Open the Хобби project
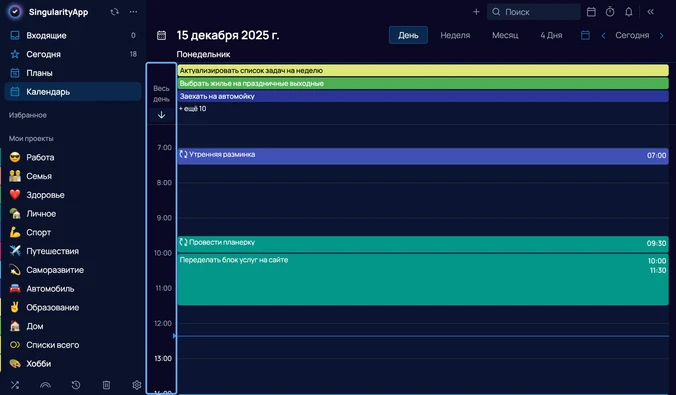The image size is (676, 395). pos(72,364)
